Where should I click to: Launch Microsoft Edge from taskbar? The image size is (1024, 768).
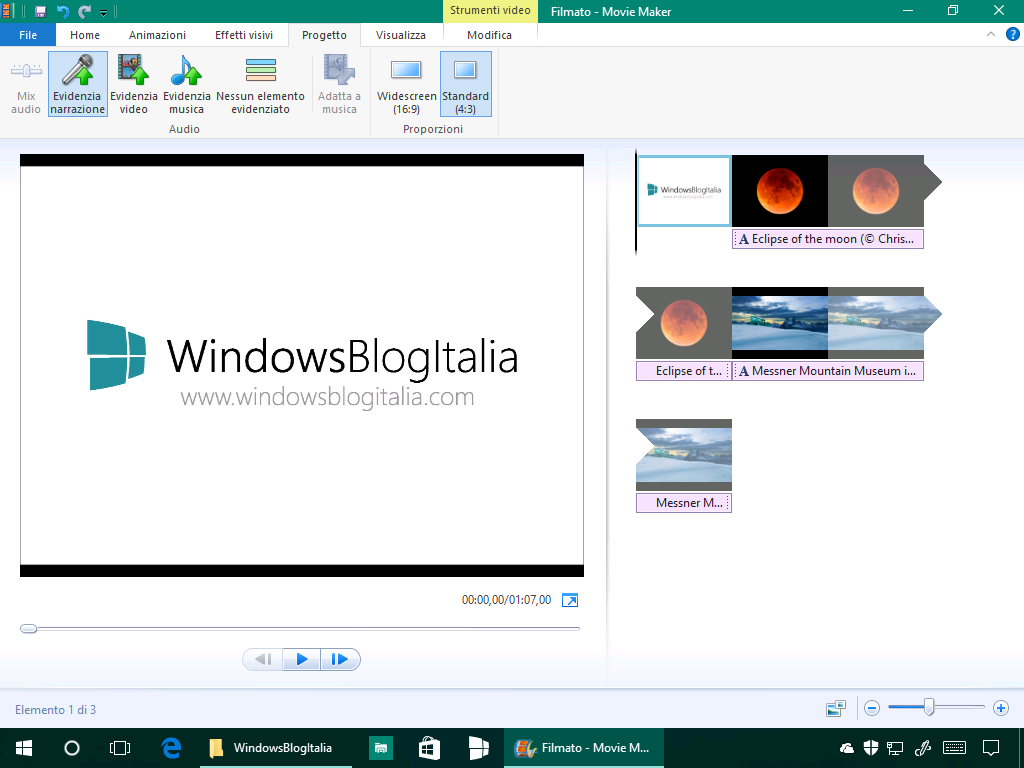click(171, 748)
